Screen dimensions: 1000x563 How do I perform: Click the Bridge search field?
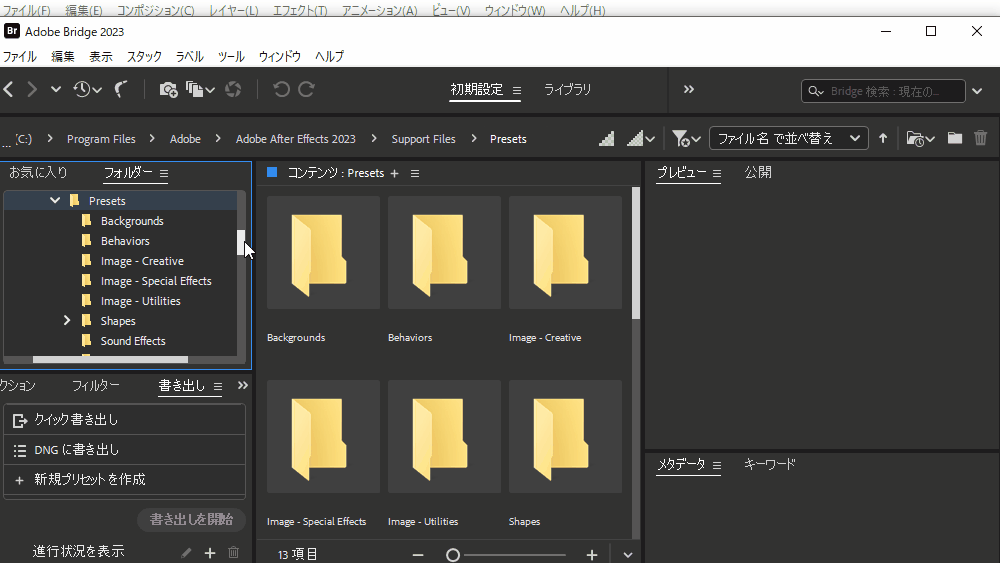pos(883,91)
